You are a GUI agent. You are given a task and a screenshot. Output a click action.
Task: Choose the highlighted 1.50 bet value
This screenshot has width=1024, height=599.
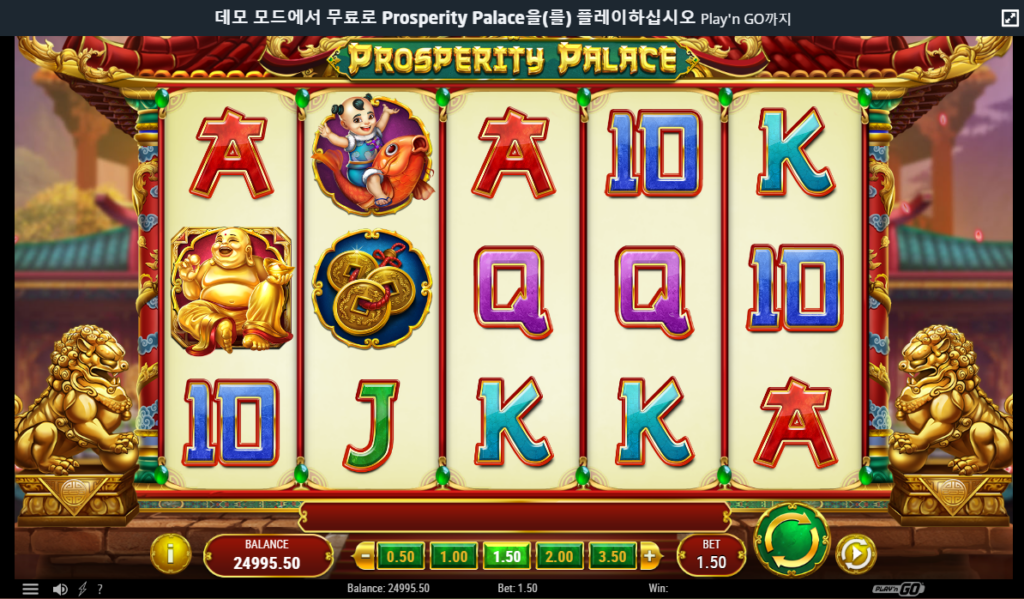[507, 557]
